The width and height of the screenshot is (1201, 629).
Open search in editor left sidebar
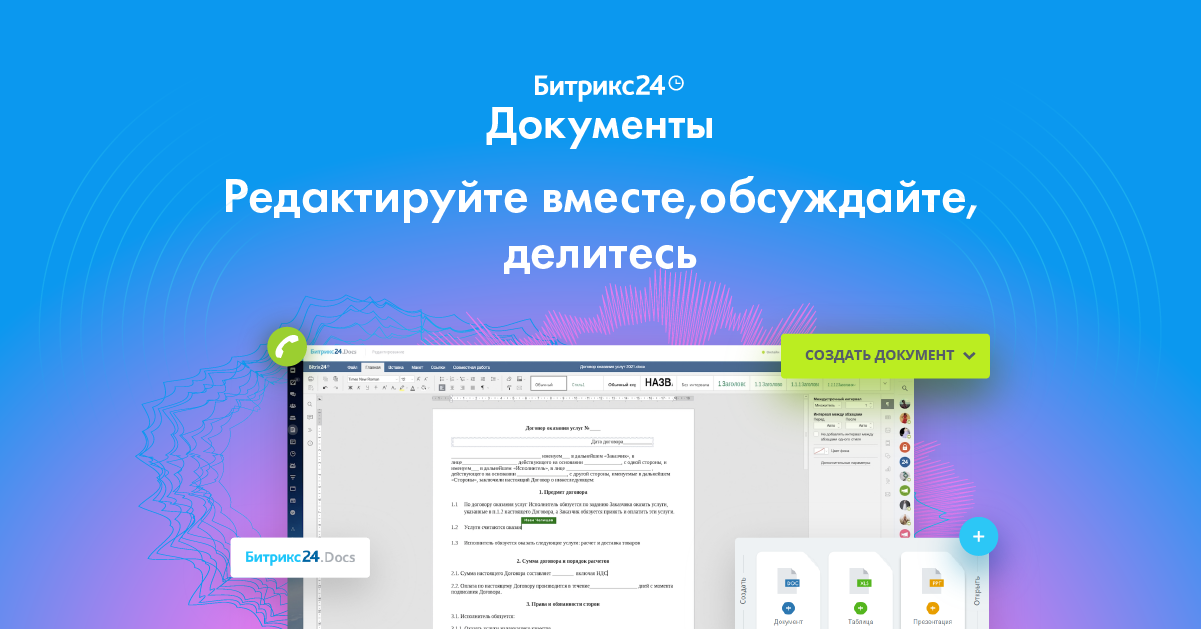point(310,404)
